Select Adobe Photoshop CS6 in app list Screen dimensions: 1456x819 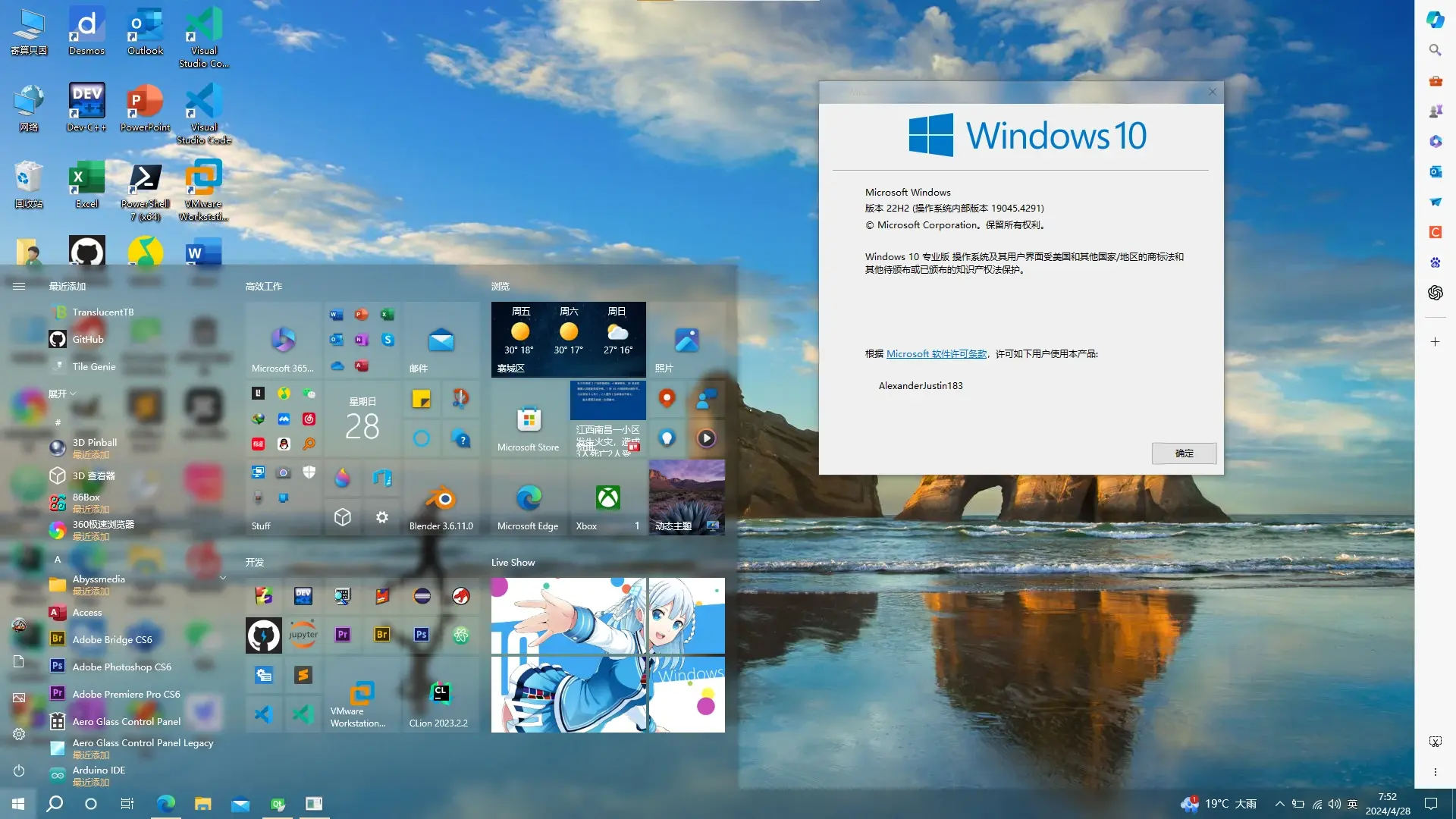[x=121, y=667]
